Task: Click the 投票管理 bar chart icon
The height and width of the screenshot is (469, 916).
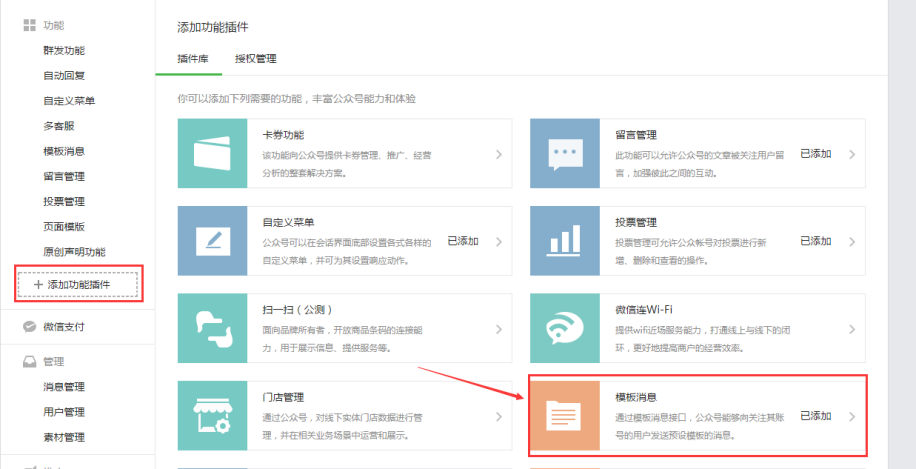Action: [x=564, y=241]
